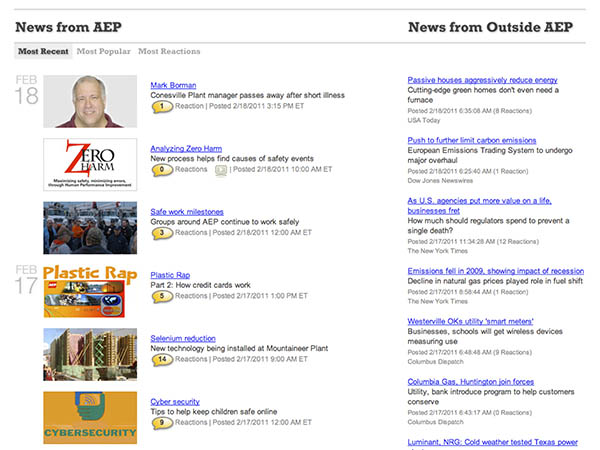This screenshot has width=600, height=450.
Task: Open the Selenium reduction link
Action: tap(183, 339)
